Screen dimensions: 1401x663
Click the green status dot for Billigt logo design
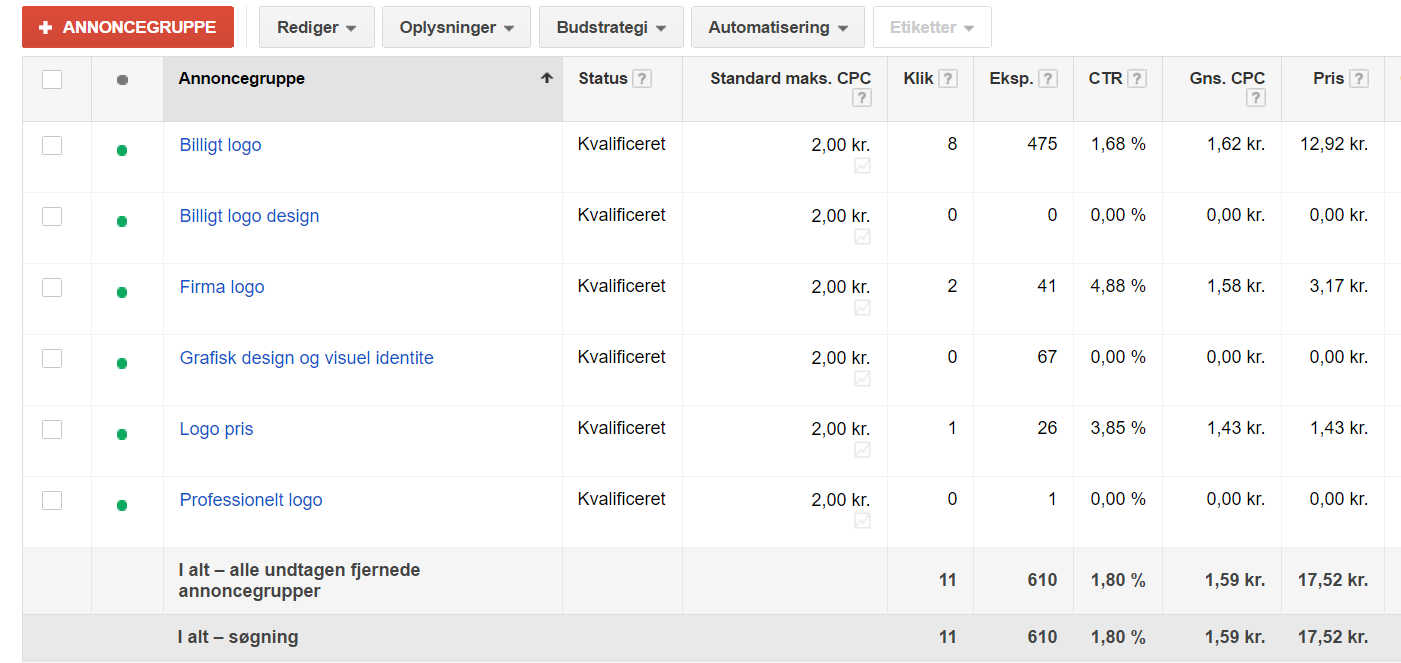(x=122, y=221)
